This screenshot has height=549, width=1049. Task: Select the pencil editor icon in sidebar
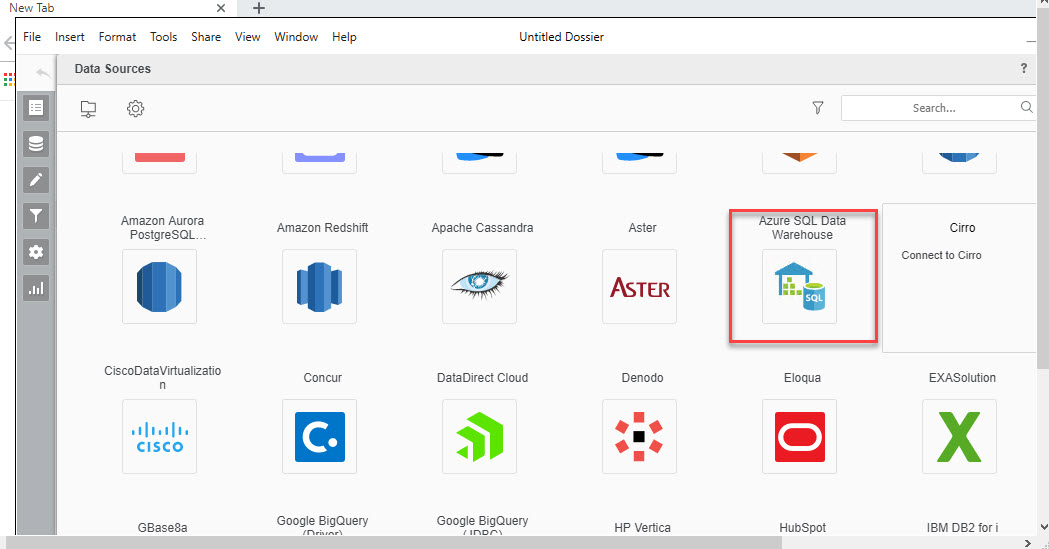click(x=36, y=180)
